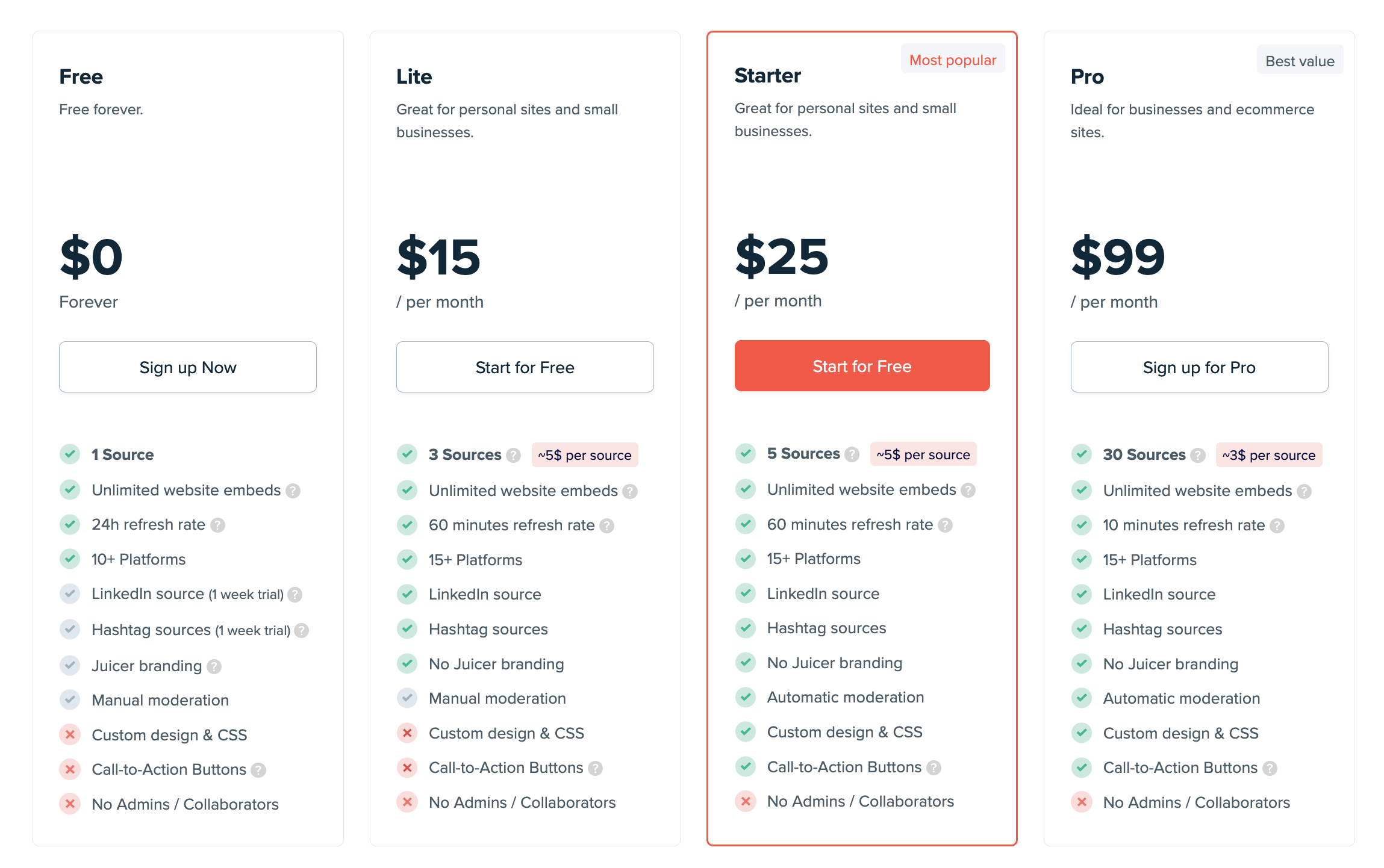Click help icon beside Pro plan's 30 Sources
Viewport: 1384px width, 868px height.
coord(1198,456)
